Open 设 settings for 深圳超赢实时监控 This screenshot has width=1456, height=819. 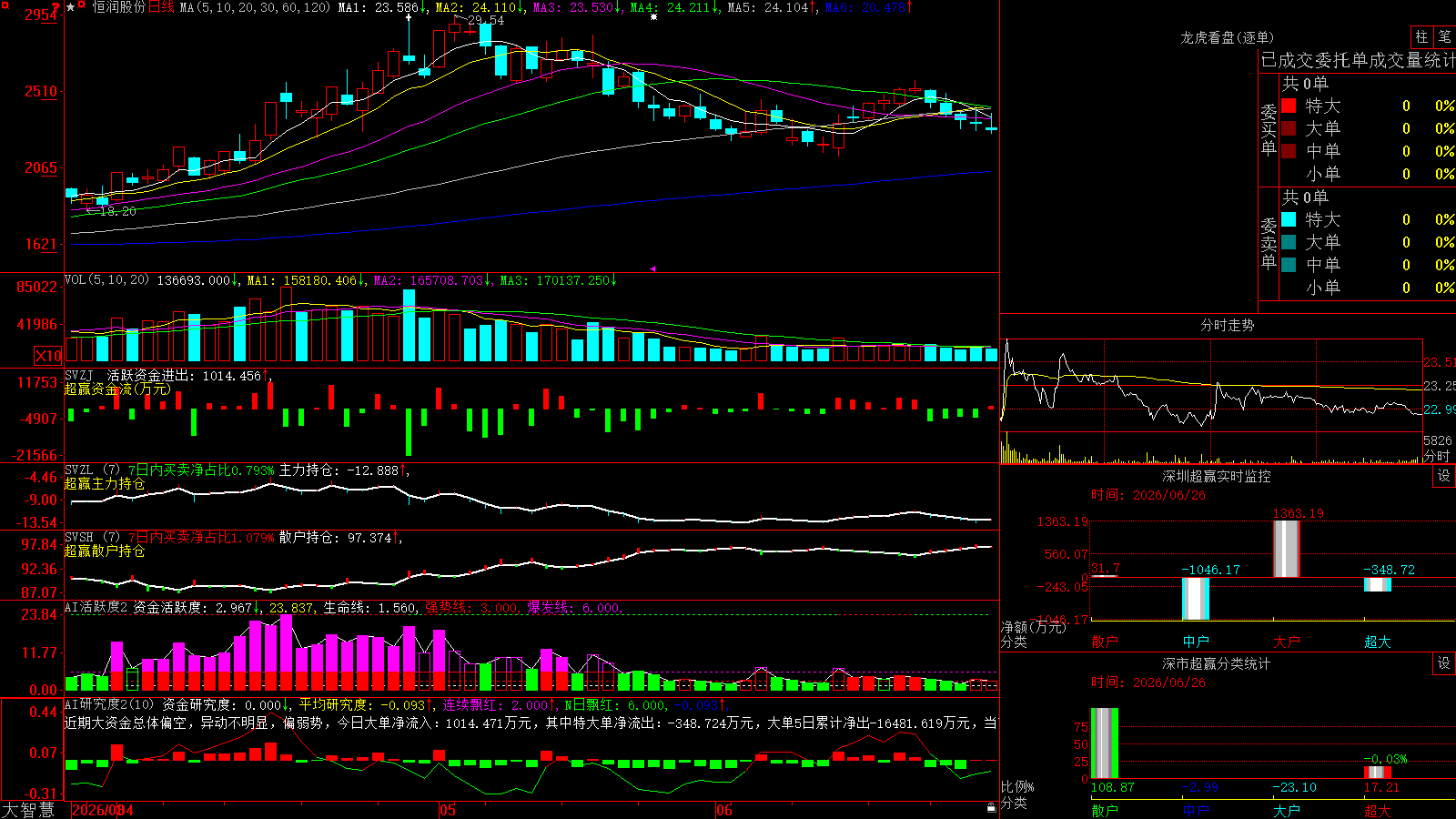[1444, 476]
